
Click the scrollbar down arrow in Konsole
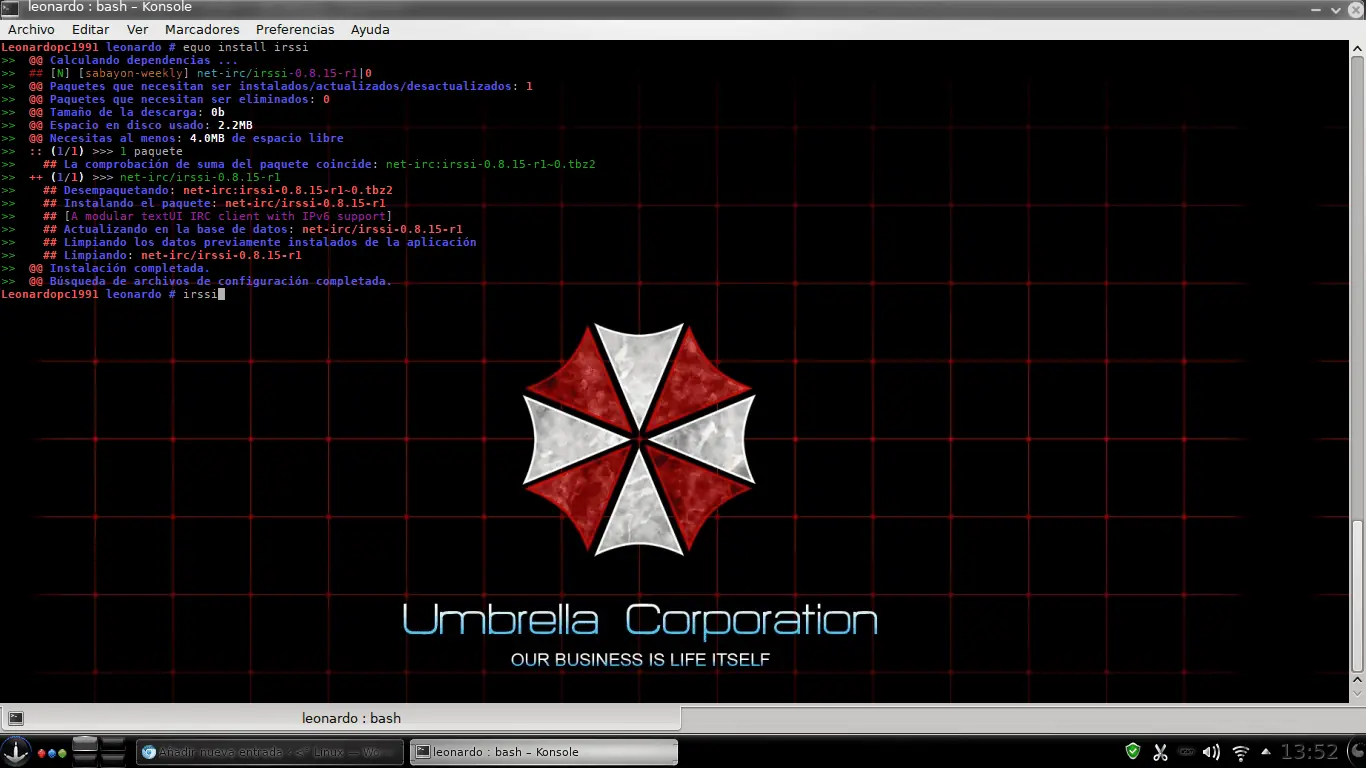1358,693
